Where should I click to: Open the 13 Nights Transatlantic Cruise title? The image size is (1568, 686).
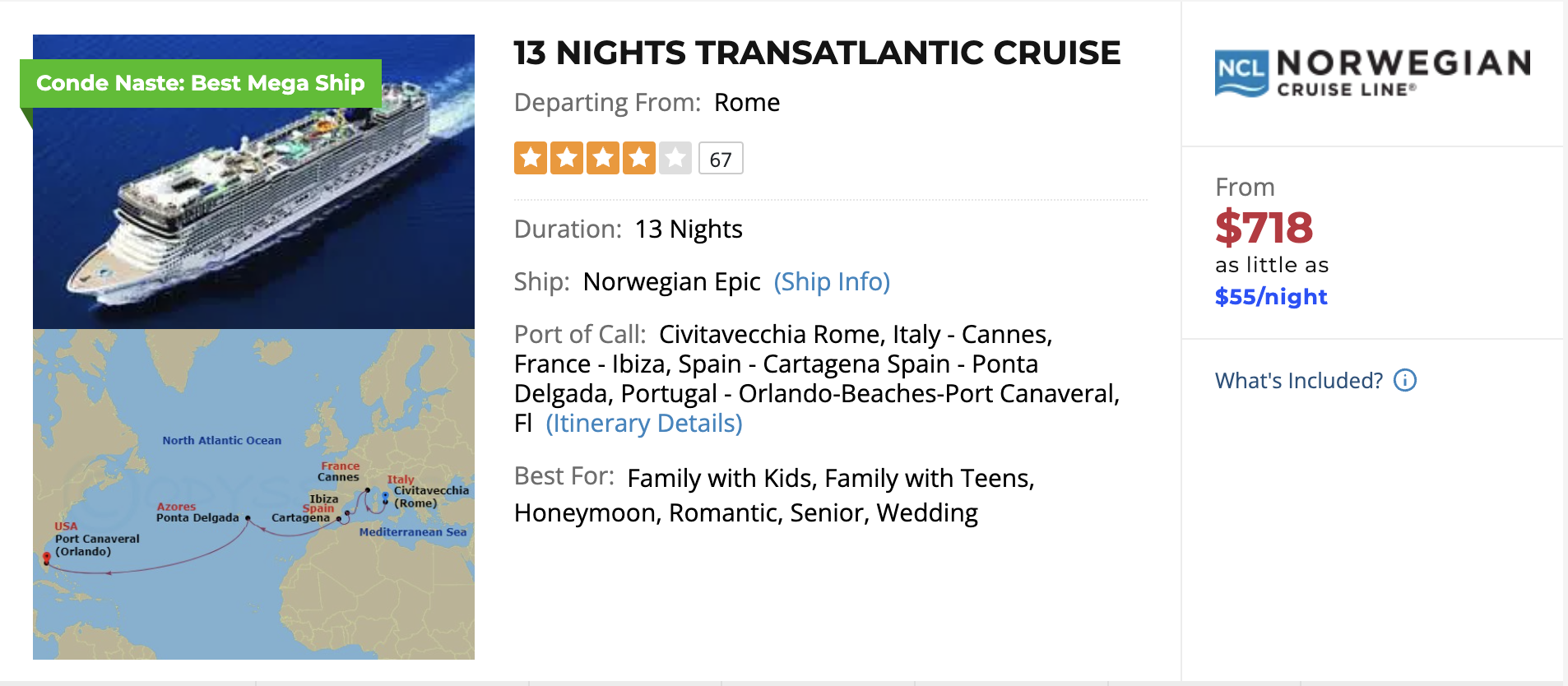tap(817, 53)
